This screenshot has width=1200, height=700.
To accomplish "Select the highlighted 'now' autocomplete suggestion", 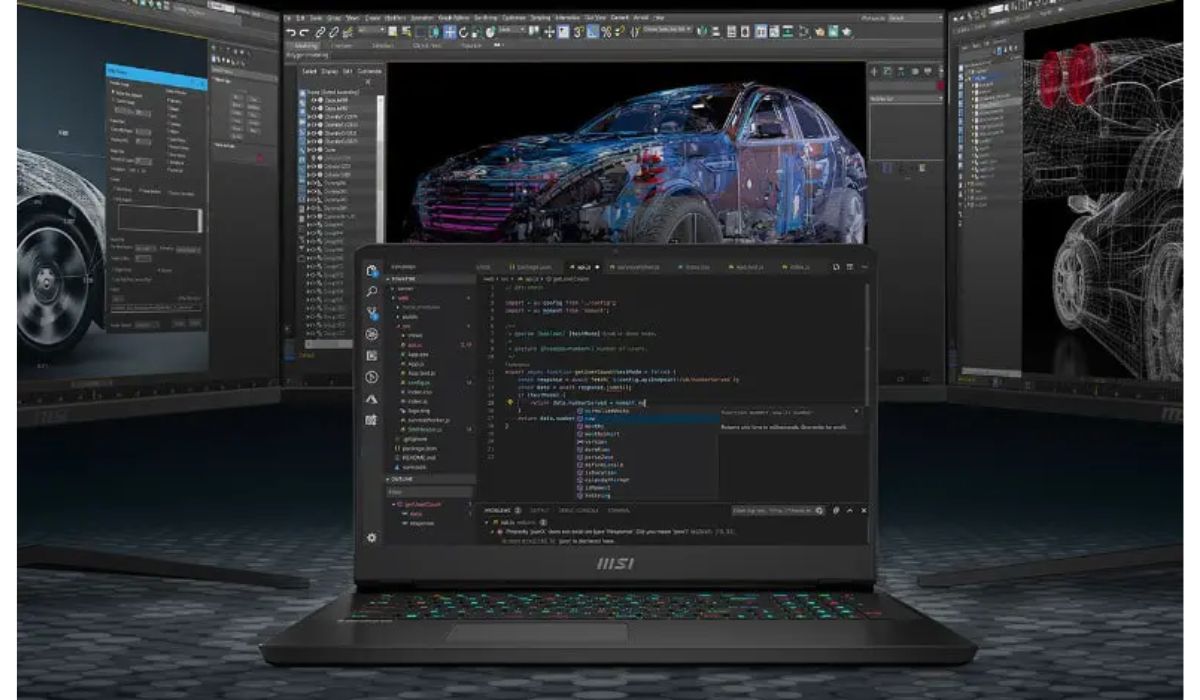I will click(648, 419).
